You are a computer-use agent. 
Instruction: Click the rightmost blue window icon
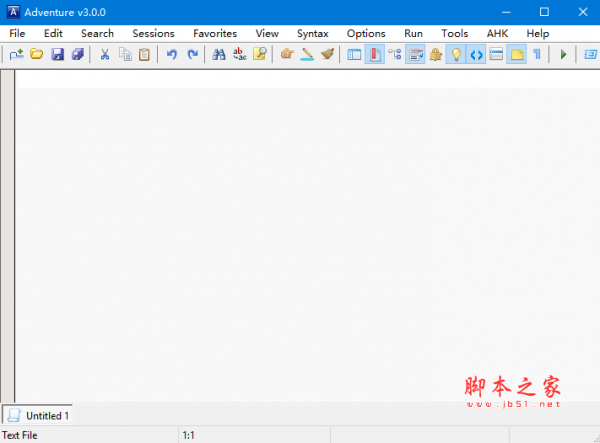click(590, 54)
